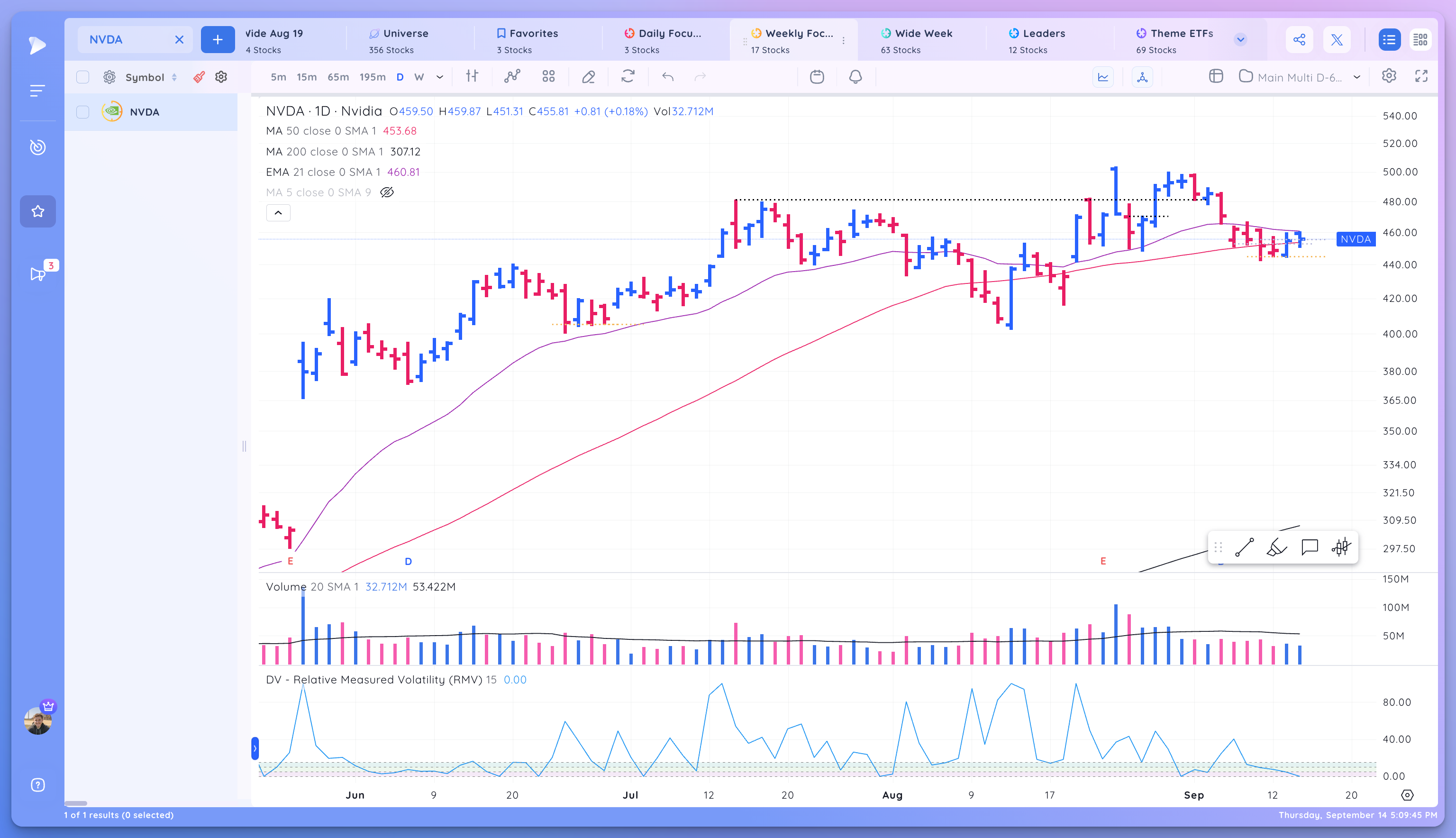Click the share icon button
Viewport: 1456px width, 838px height.
(x=1300, y=40)
